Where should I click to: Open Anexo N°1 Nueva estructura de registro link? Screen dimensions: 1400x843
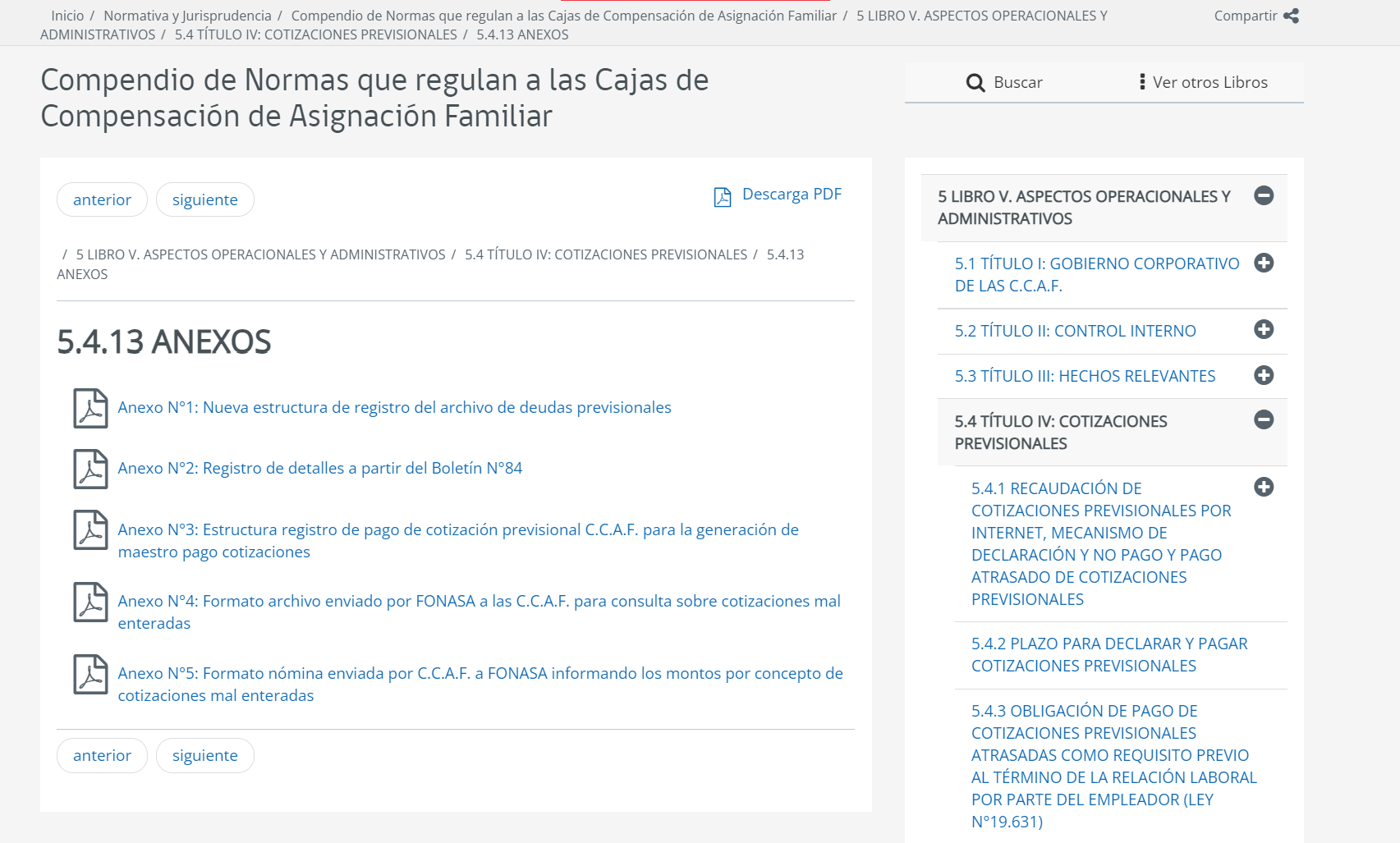(394, 407)
